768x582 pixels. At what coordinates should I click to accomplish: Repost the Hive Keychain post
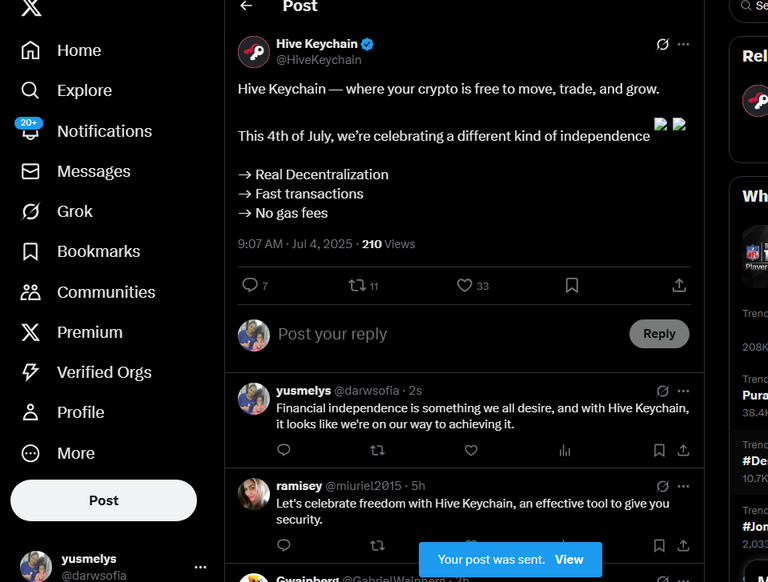point(357,285)
